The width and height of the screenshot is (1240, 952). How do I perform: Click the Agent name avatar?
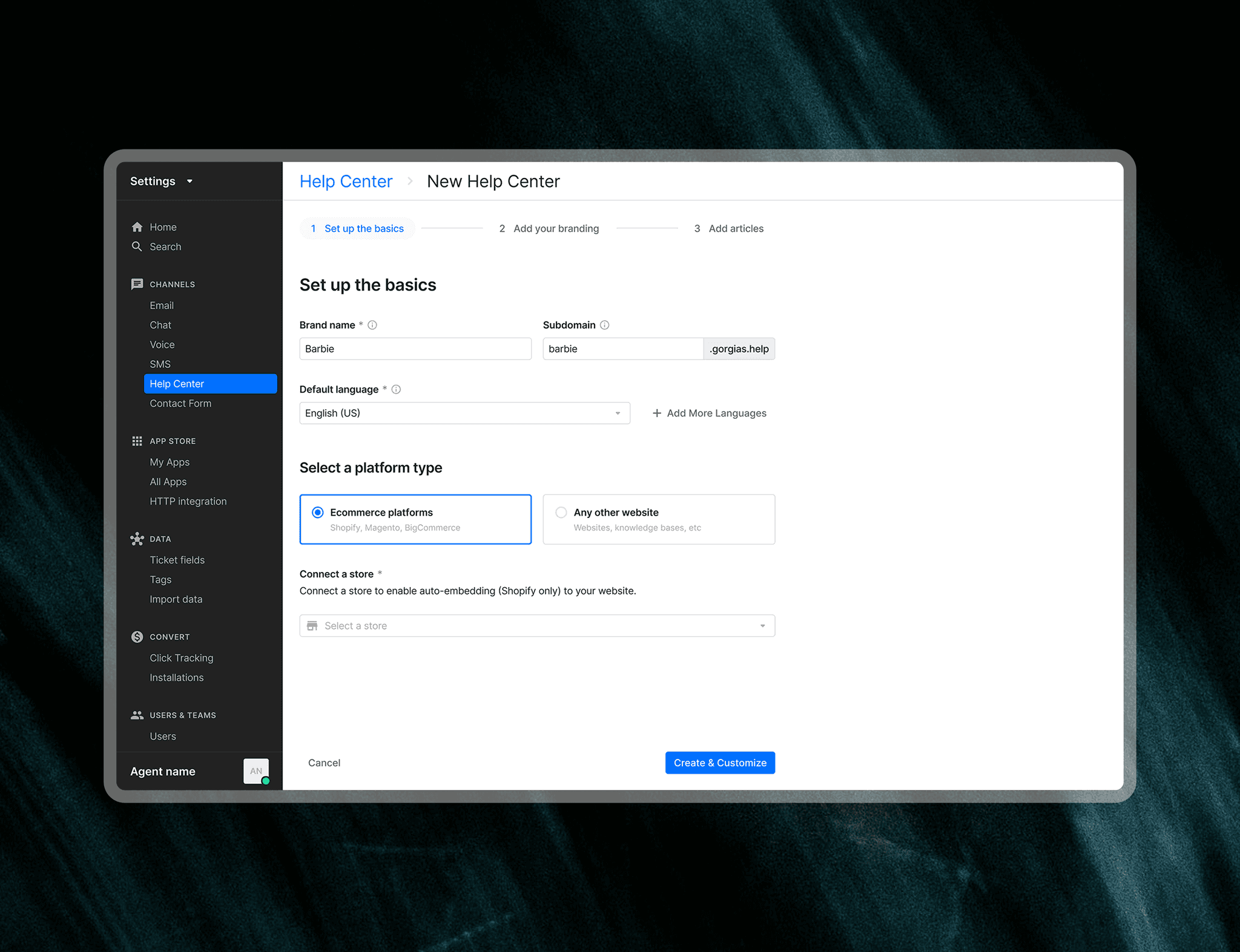pos(256,771)
